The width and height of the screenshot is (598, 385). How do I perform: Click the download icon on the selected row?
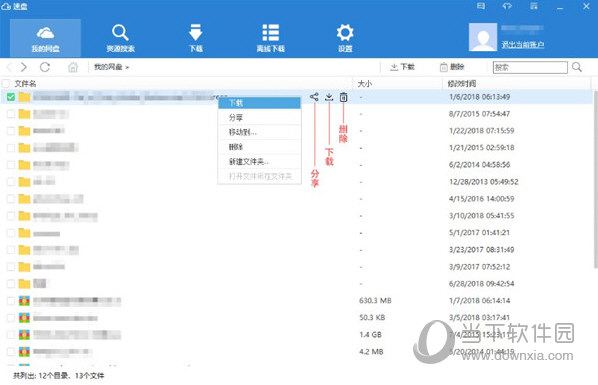coord(329,97)
